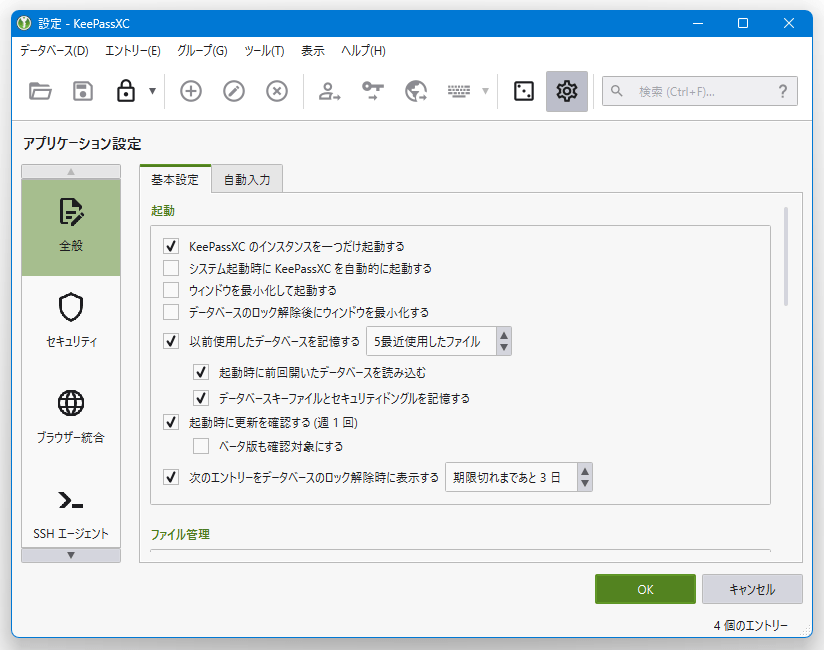Check minimize window after database unlock
This screenshot has width=824, height=650.
171,312
